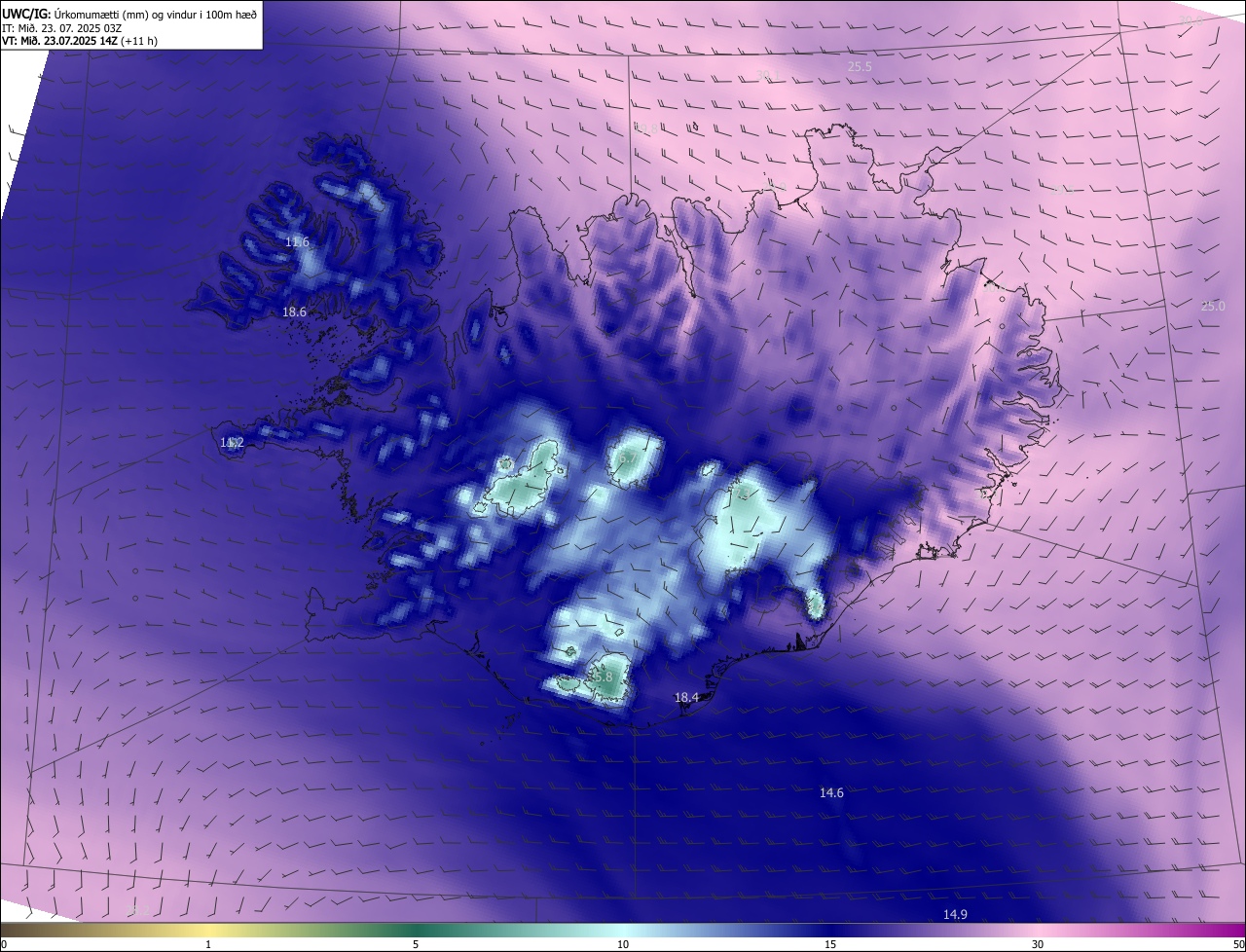The width and height of the screenshot is (1246, 952).
Task: Click the 25.0 value in the east
Action: click(1213, 307)
